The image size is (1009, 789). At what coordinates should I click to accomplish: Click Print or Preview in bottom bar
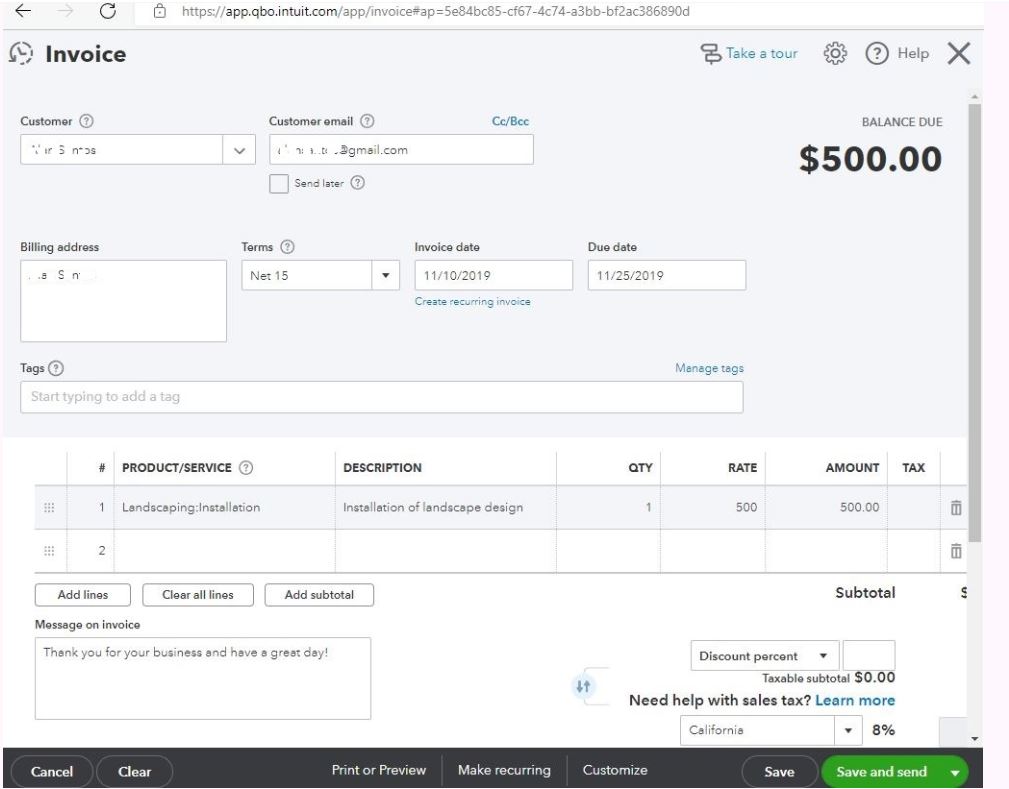pyautogui.click(x=378, y=770)
